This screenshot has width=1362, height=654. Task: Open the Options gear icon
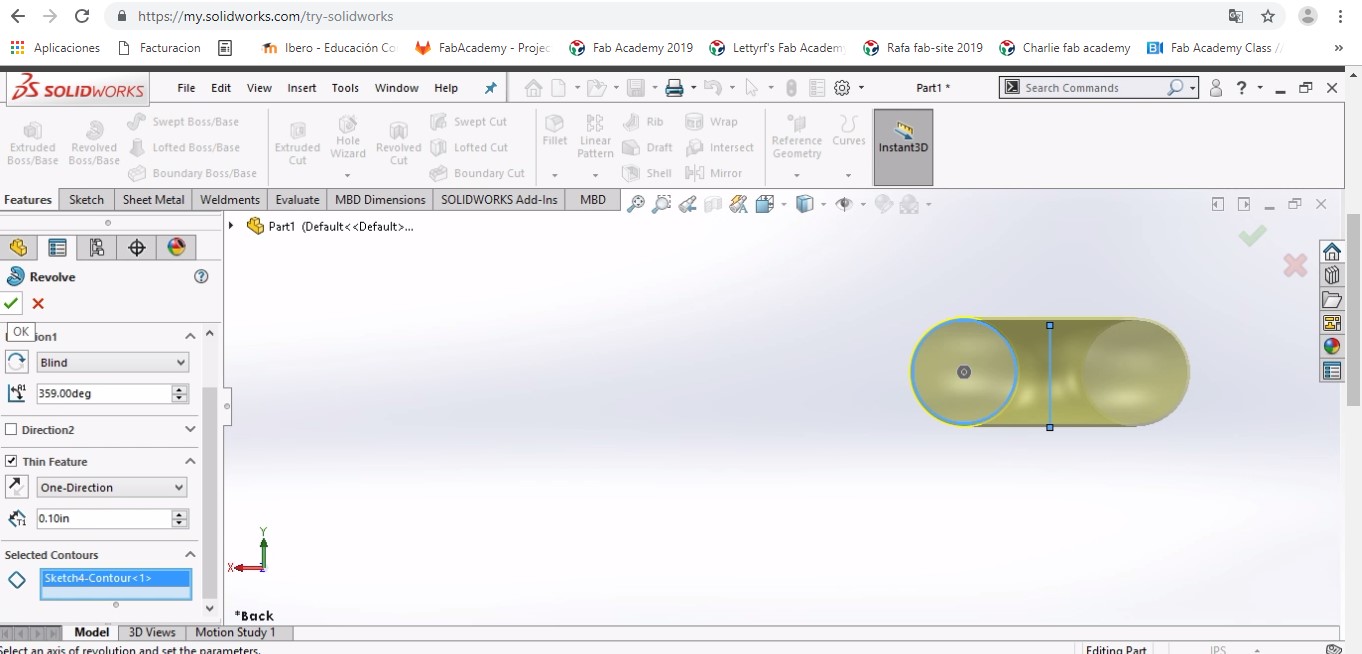pyautogui.click(x=842, y=88)
